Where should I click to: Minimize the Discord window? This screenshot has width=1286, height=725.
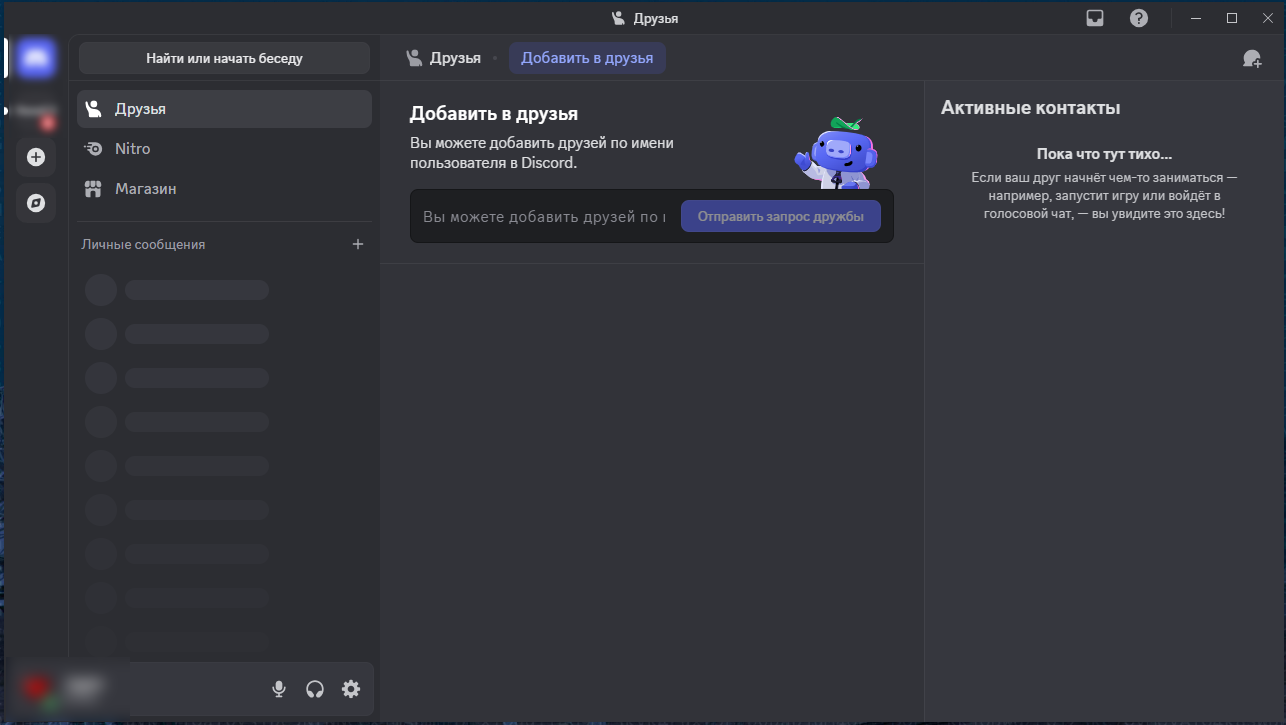coord(1195,18)
